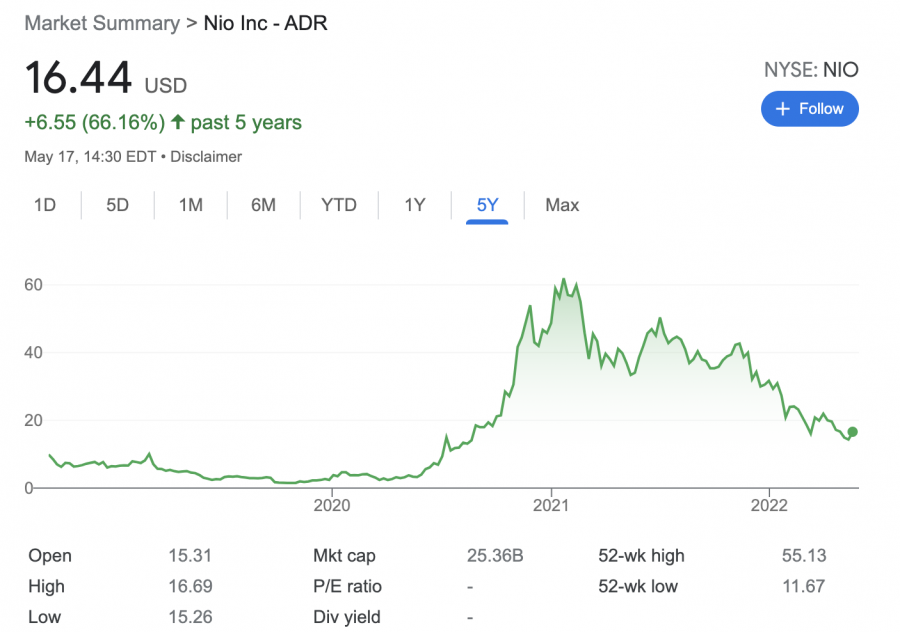Click the 2021 x-axis year marker

(x=551, y=505)
